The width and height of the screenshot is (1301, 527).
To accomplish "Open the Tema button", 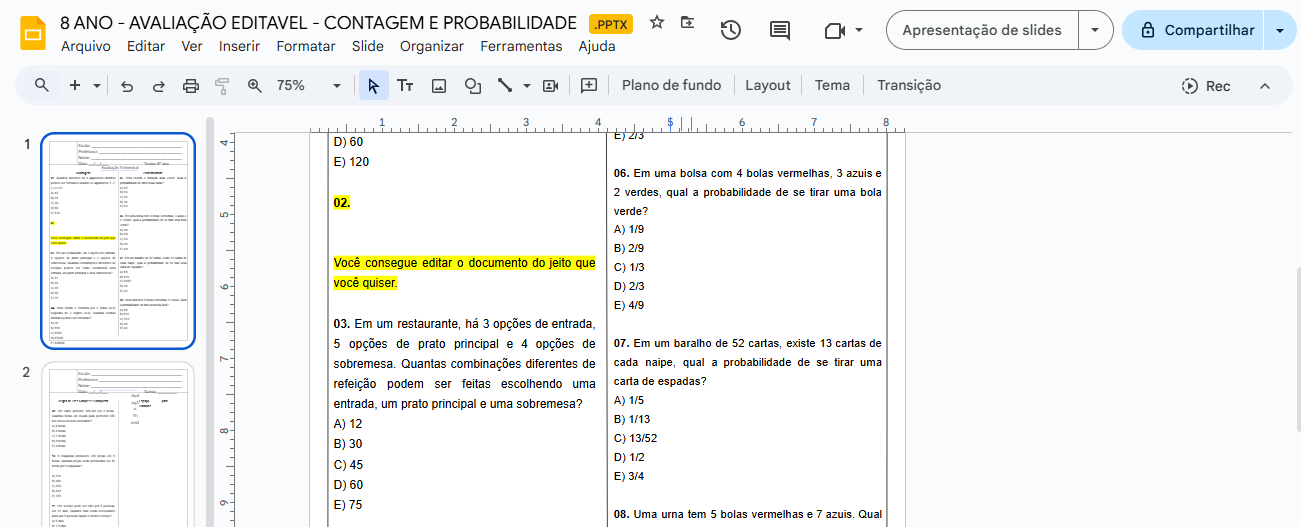I will click(832, 86).
